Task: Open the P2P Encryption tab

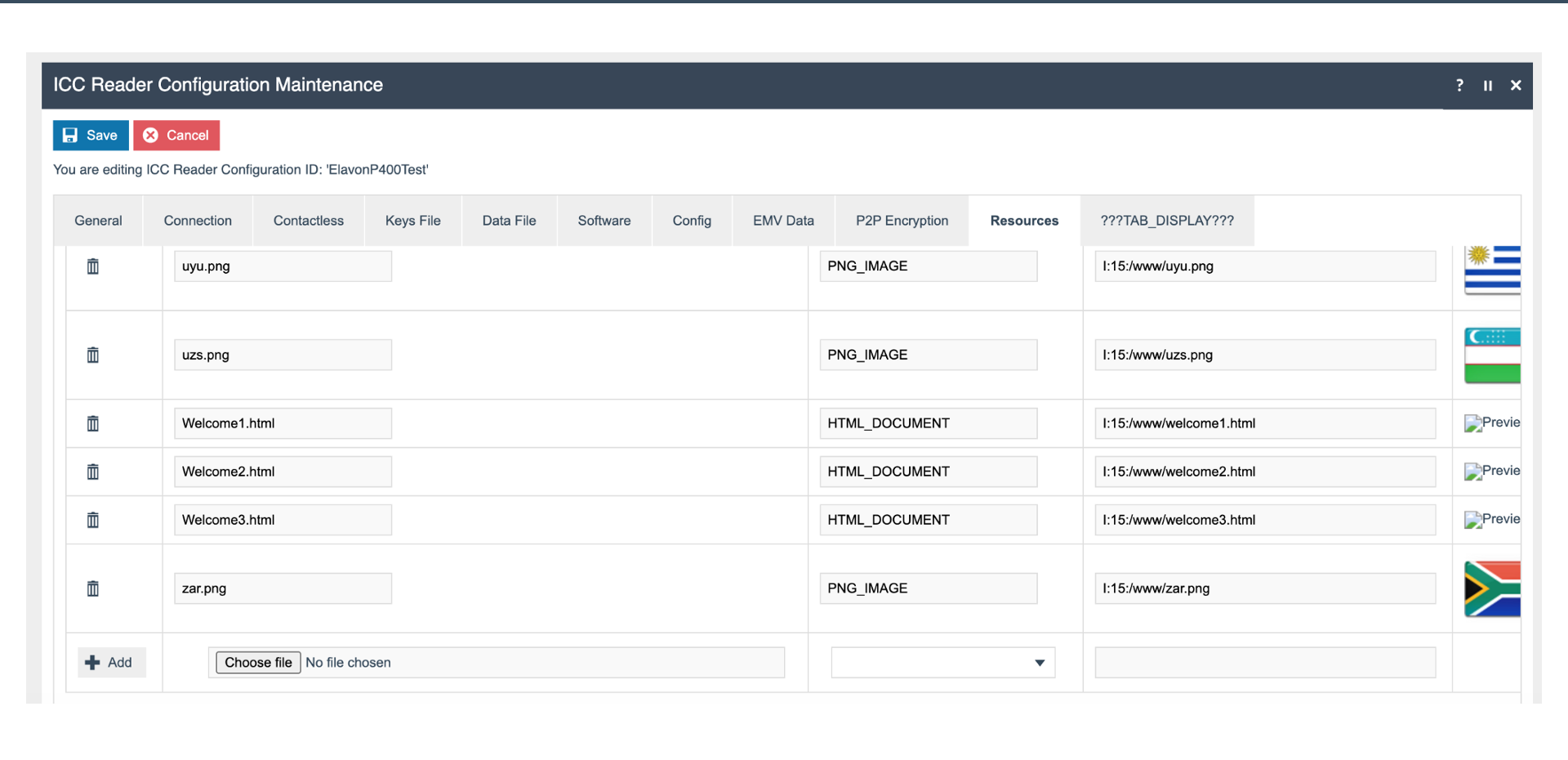Action: (x=902, y=221)
